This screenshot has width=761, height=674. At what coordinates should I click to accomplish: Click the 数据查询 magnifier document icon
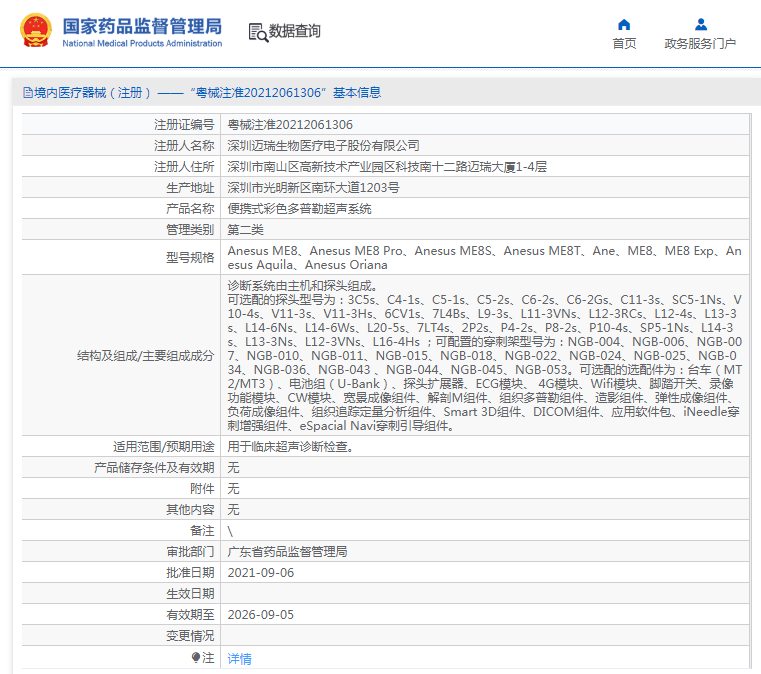pyautogui.click(x=258, y=32)
